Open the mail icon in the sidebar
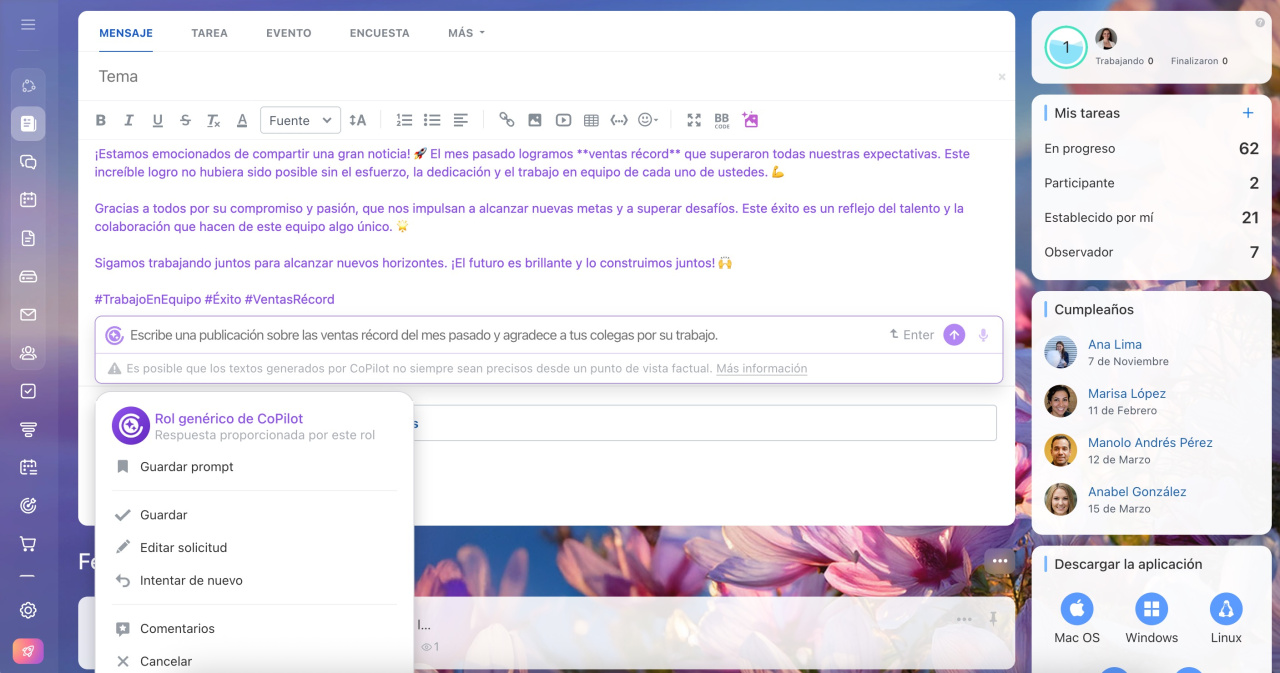This screenshot has height=673, width=1280. tap(28, 315)
